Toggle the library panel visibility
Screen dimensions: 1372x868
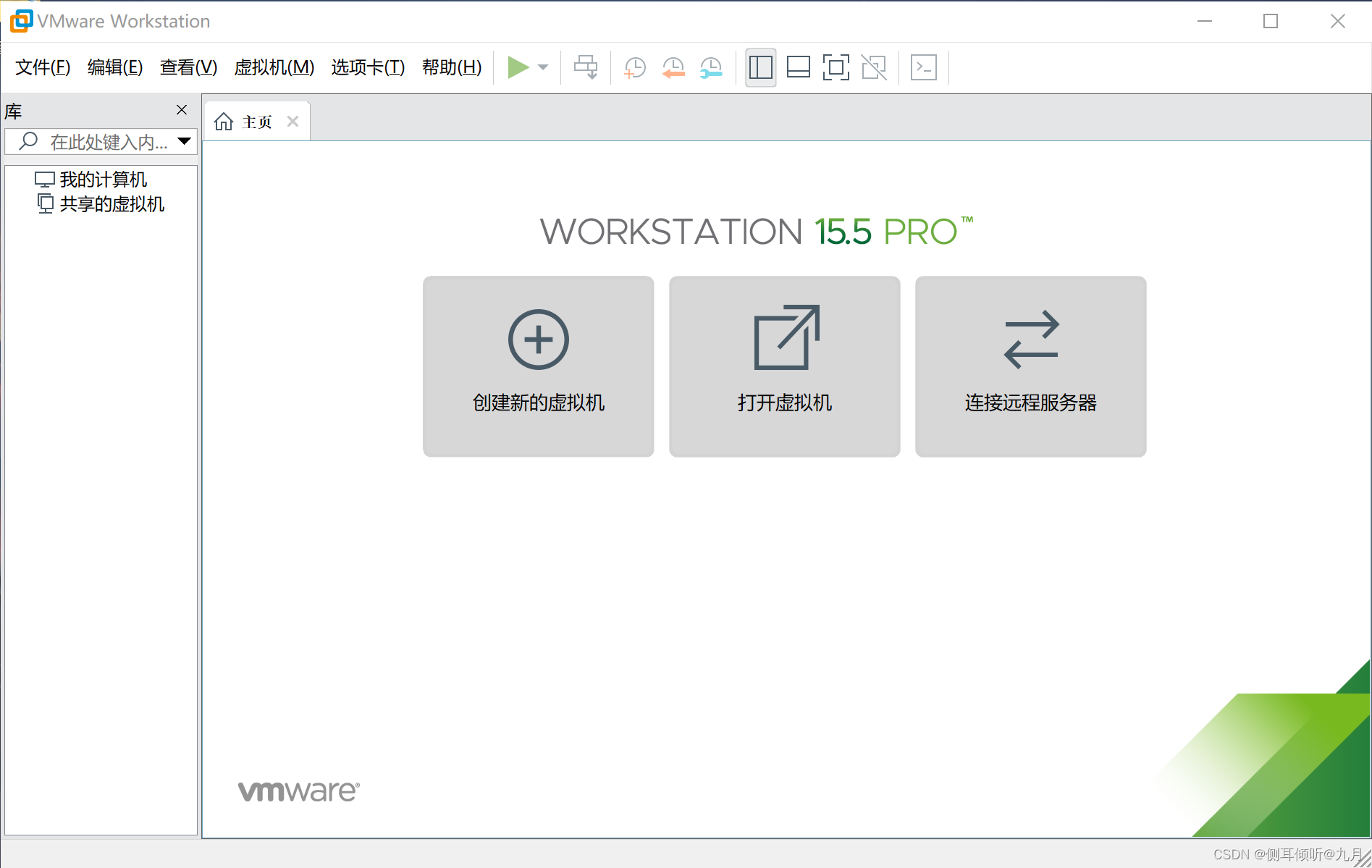(x=760, y=67)
